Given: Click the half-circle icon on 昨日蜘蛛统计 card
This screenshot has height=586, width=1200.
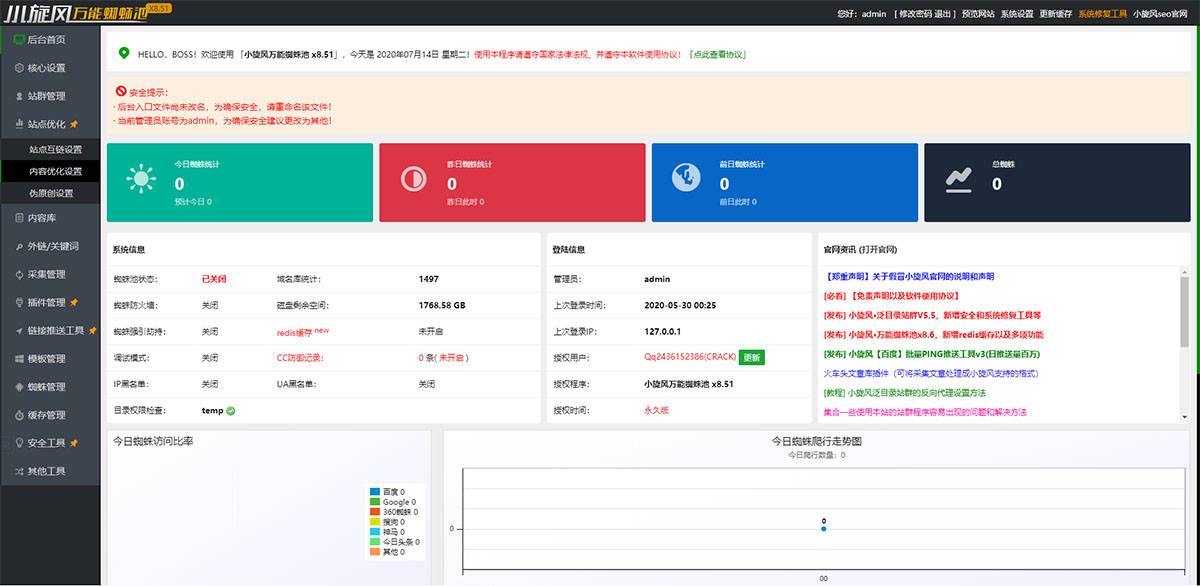Looking at the screenshot, I should point(413,179).
